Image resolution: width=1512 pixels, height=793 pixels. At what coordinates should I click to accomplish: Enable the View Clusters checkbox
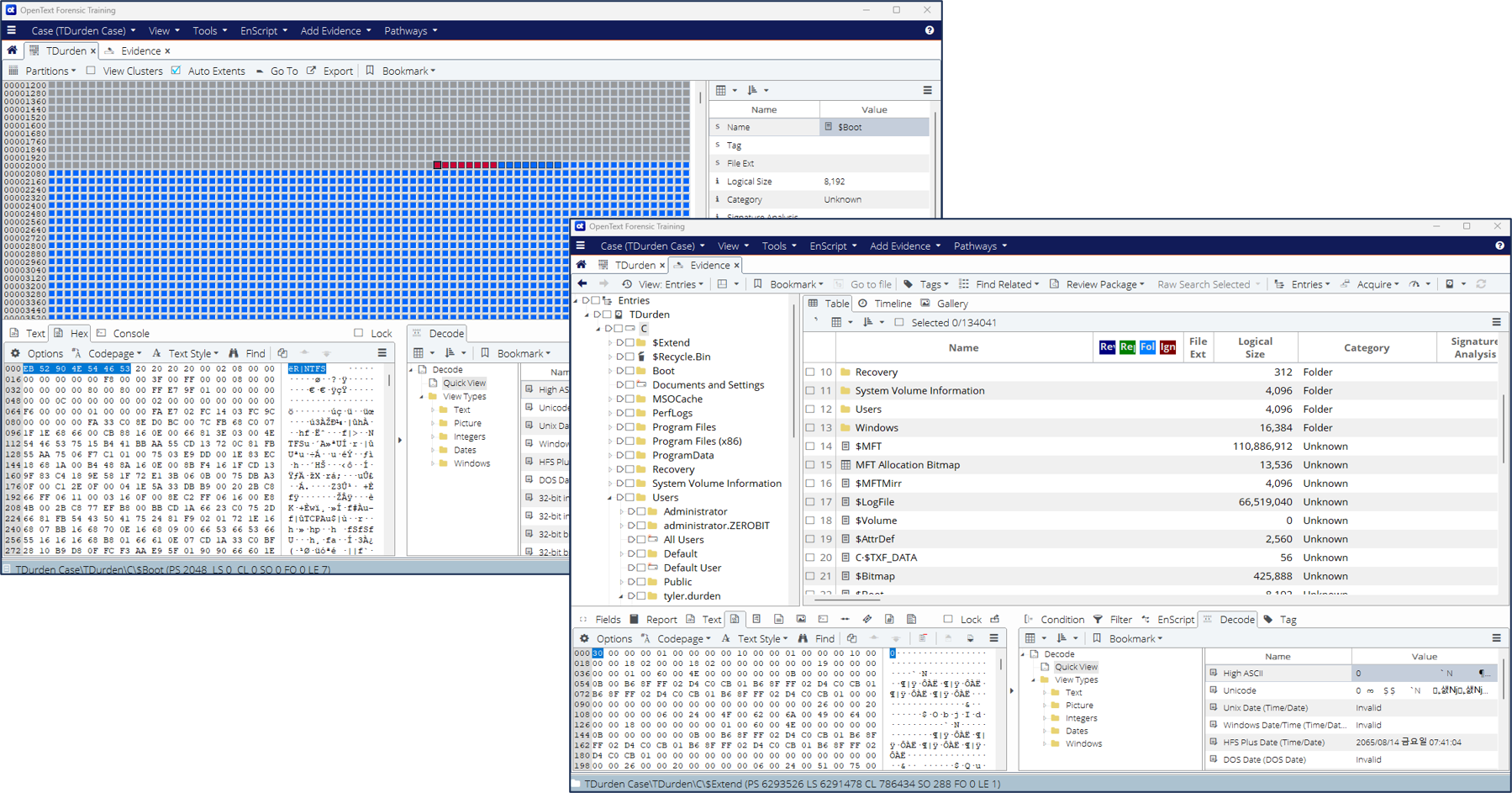click(x=91, y=71)
